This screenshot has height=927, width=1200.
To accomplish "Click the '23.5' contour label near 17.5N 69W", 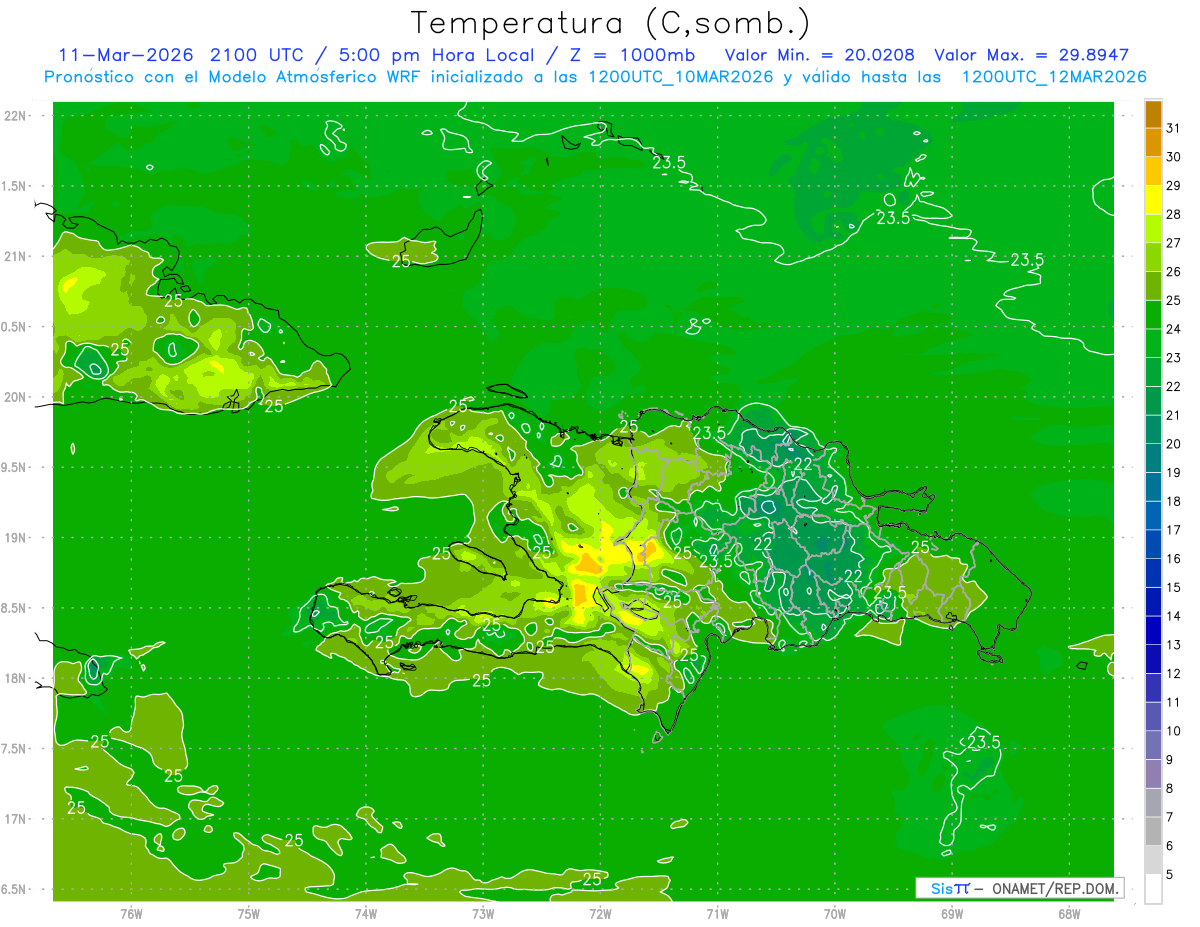I will point(984,742).
